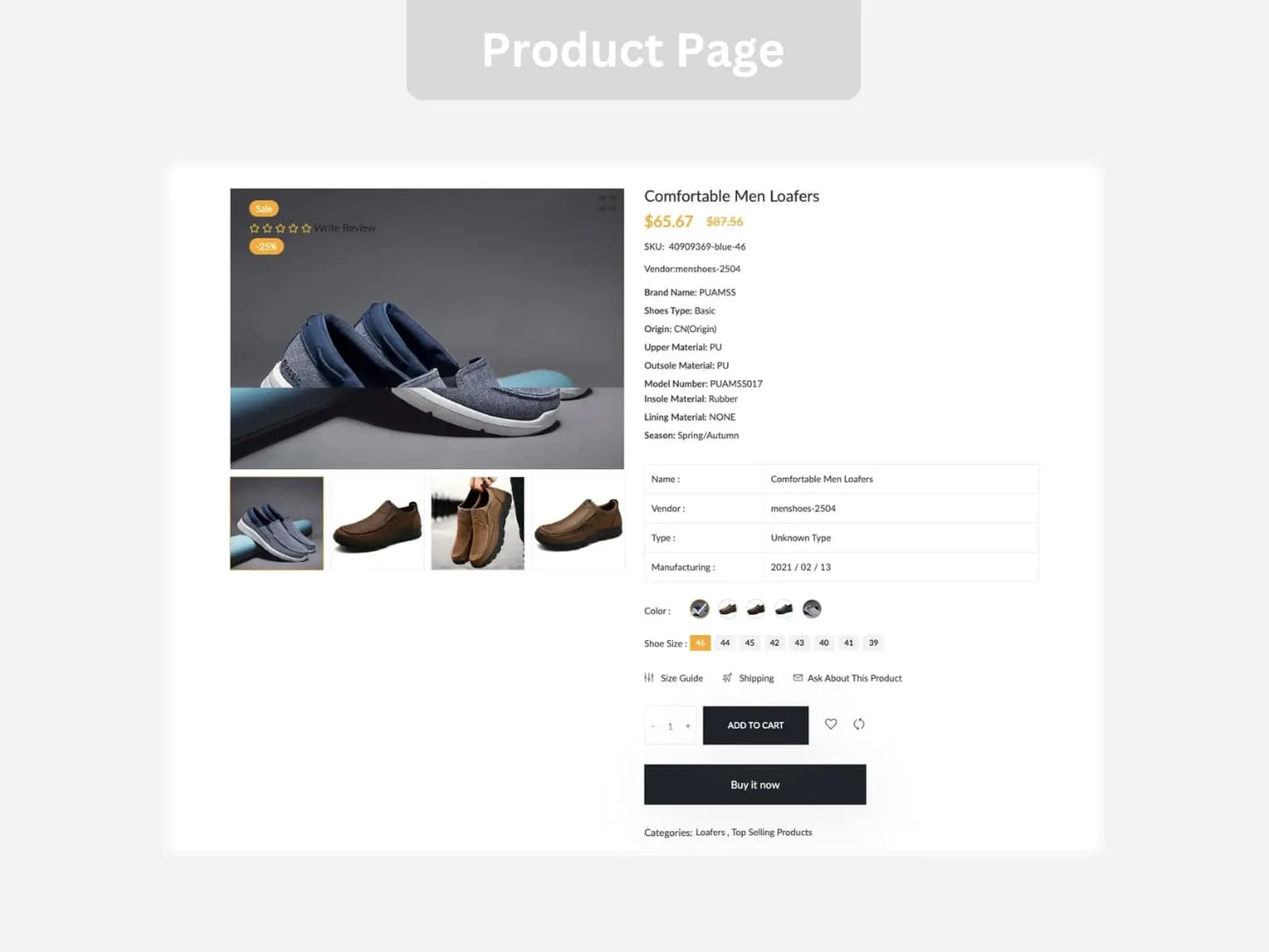Select shoe size 44
This screenshot has width=1269, height=952.
pyautogui.click(x=725, y=643)
